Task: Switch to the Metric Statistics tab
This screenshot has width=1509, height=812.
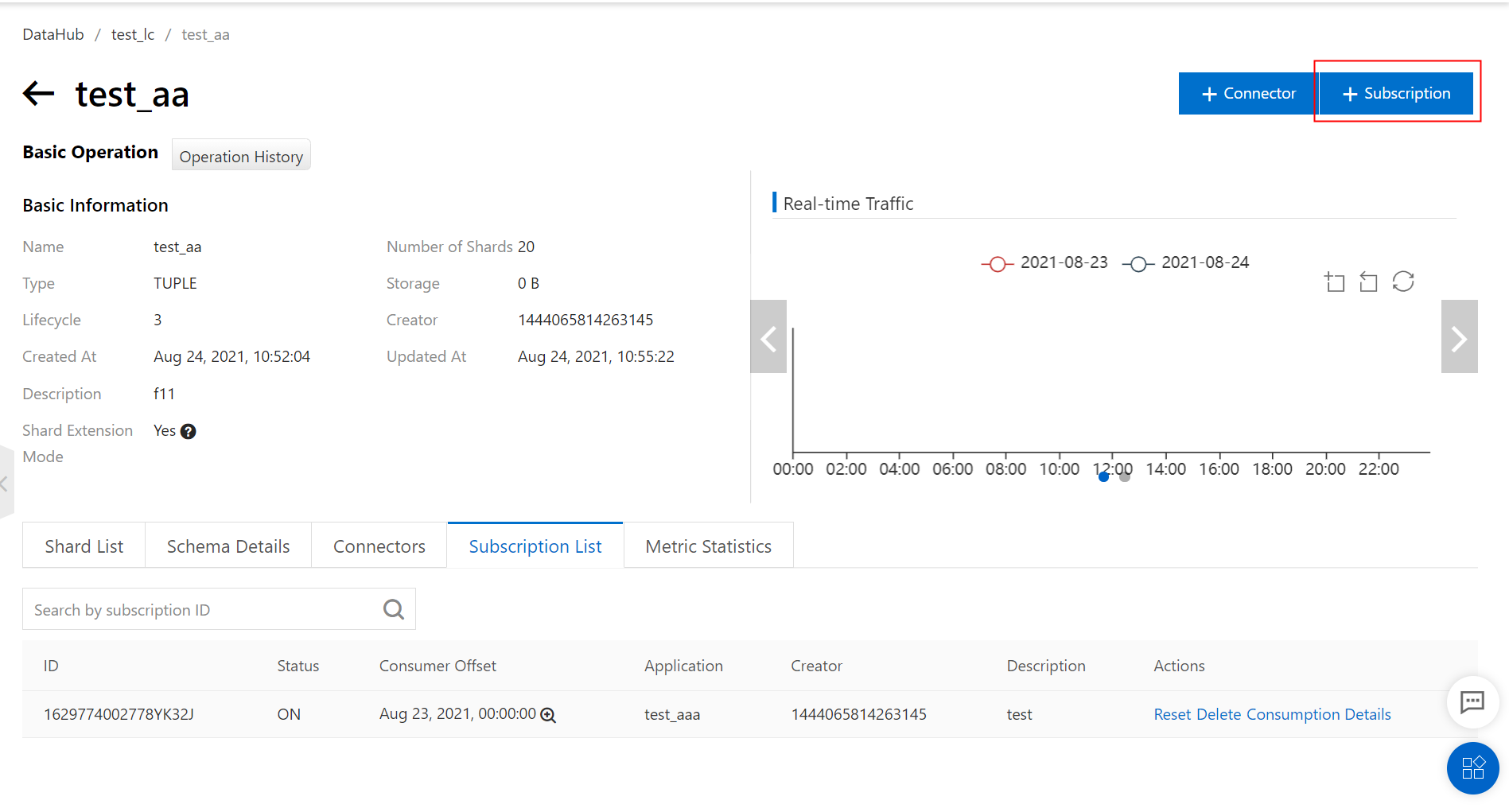Action: pyautogui.click(x=708, y=546)
